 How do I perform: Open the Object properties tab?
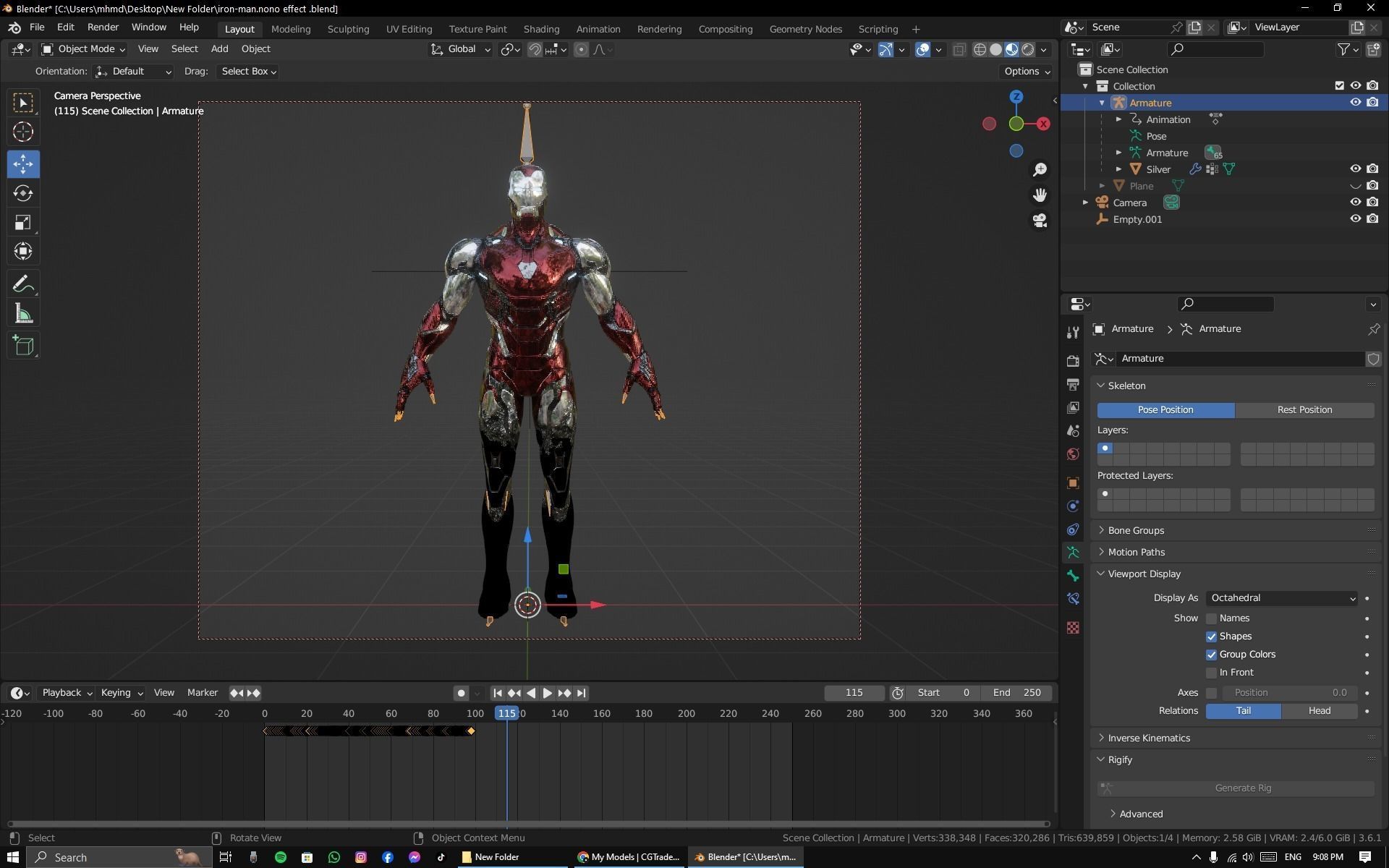point(1073,482)
